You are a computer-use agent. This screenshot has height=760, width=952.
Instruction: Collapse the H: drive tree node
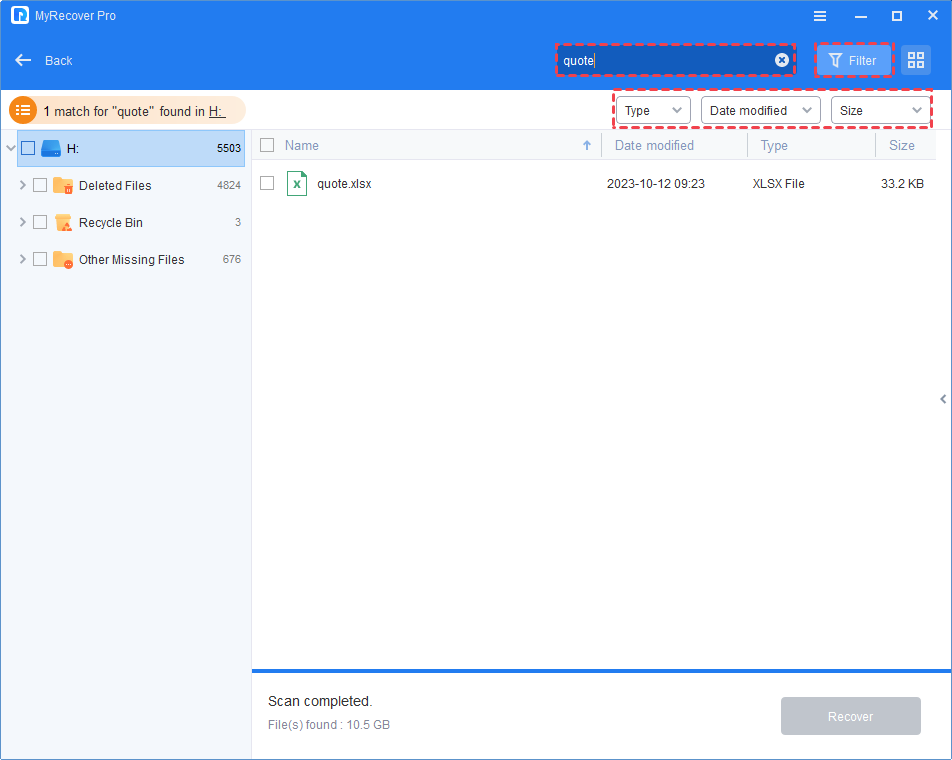point(10,148)
